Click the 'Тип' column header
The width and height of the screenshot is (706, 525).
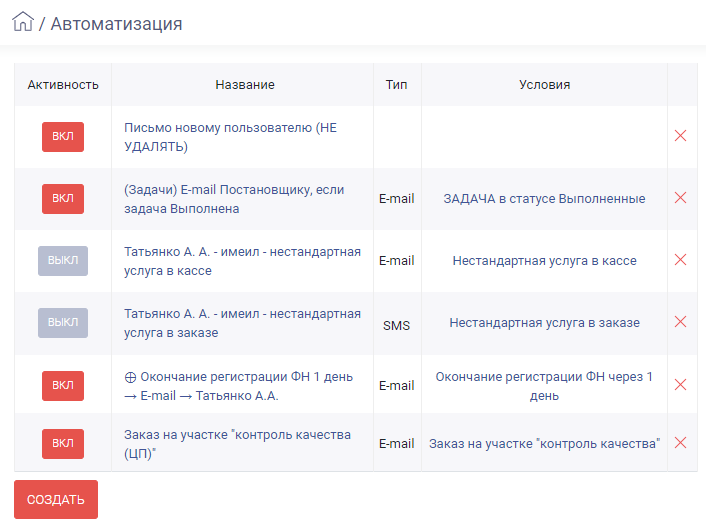coord(397,85)
